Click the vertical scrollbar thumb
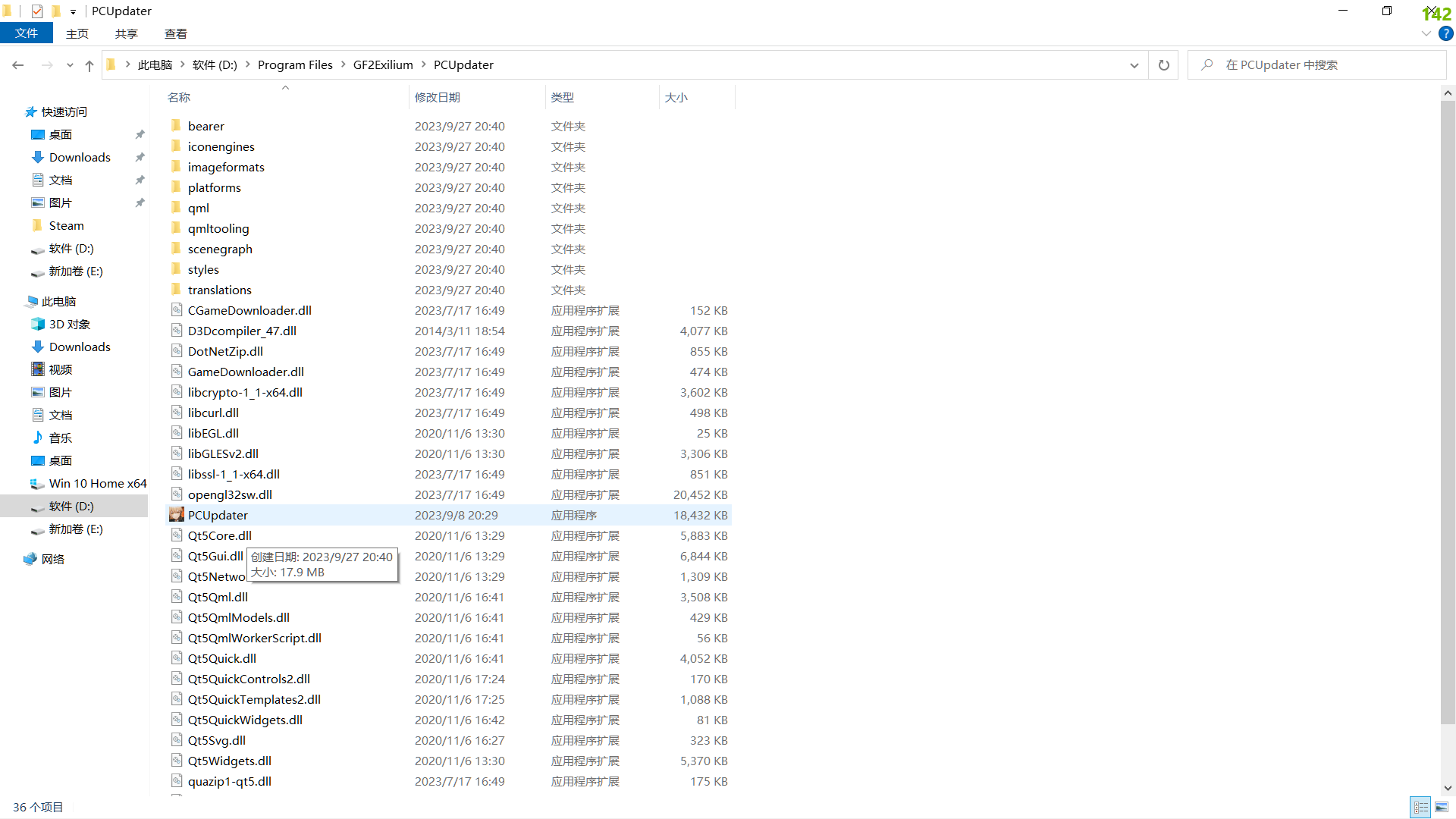Screen dimensions: 1456x819 (x=1448, y=413)
